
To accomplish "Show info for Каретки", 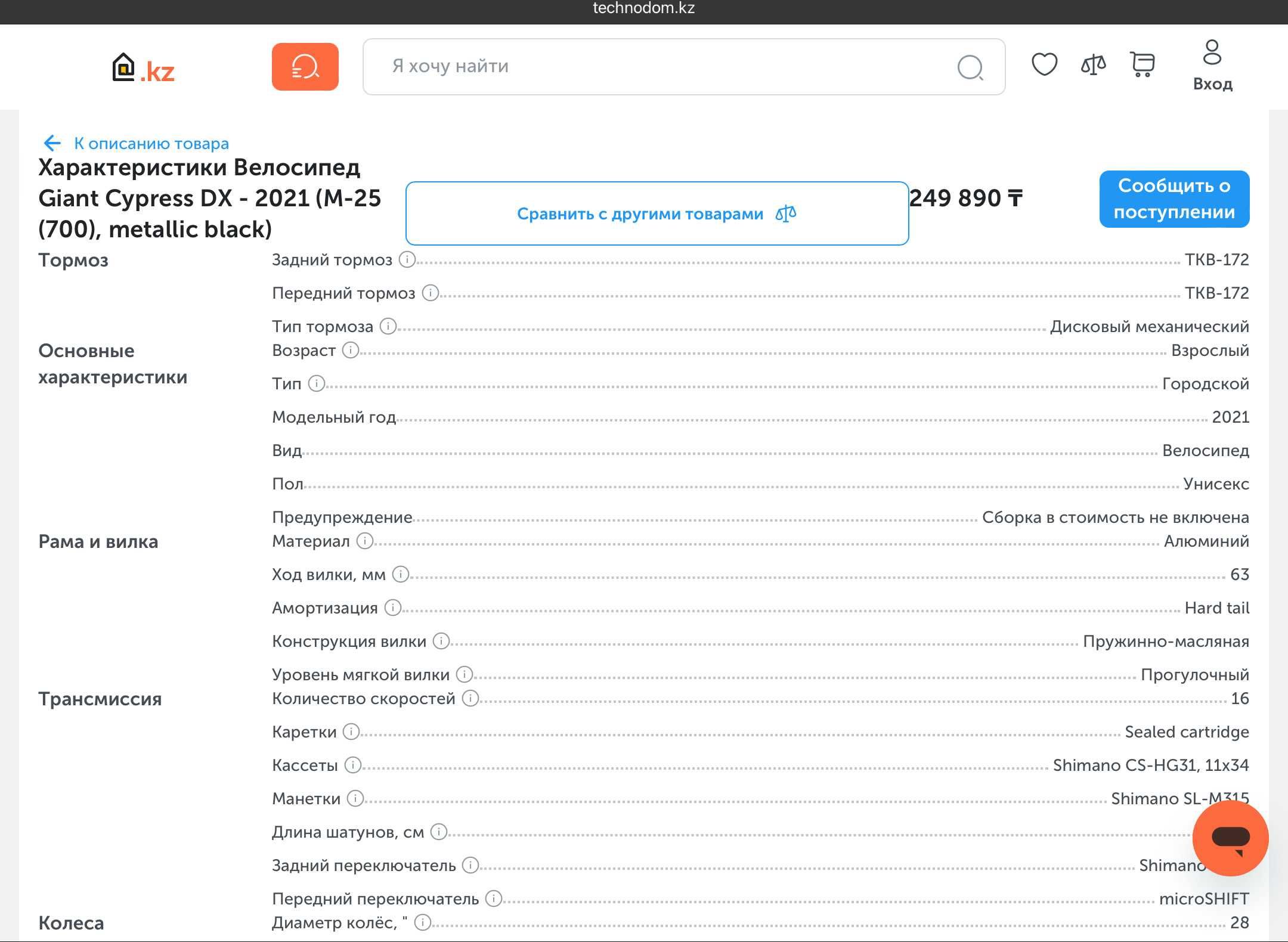I will [351, 732].
